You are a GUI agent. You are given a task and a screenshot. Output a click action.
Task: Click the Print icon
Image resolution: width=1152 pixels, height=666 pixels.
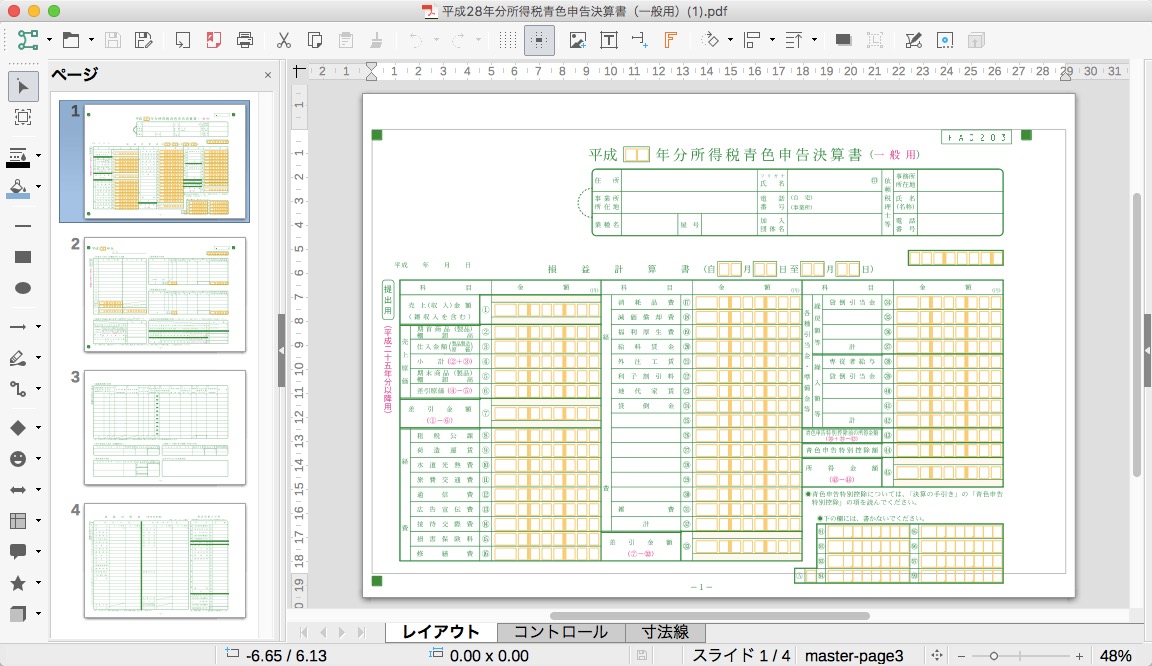coord(245,40)
